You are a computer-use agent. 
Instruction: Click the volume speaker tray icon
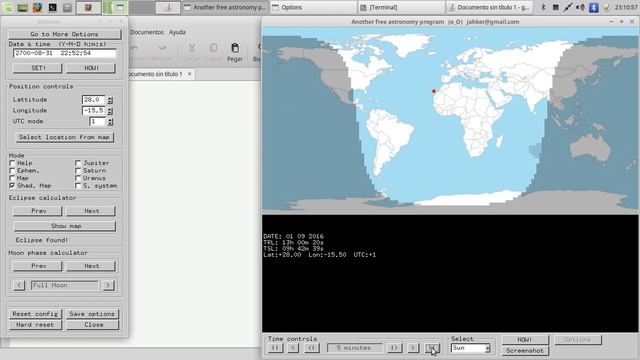(x=580, y=7)
